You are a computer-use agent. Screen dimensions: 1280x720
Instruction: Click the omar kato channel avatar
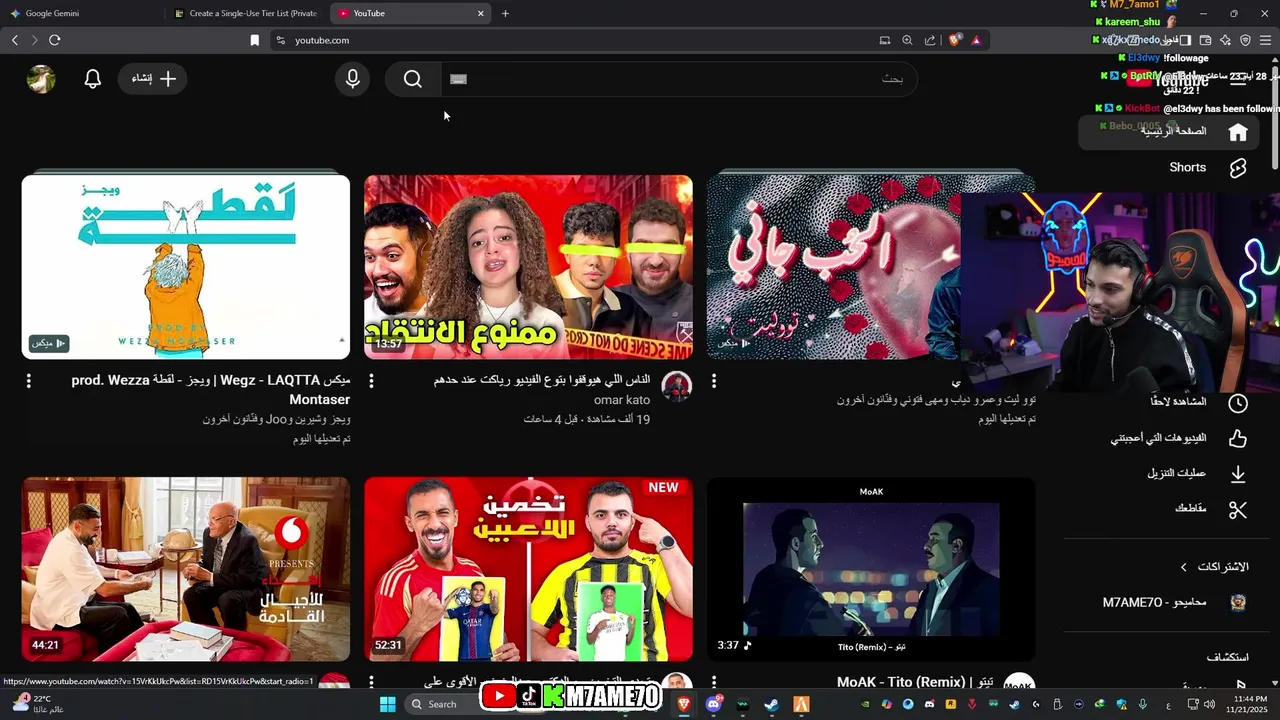[677, 387]
